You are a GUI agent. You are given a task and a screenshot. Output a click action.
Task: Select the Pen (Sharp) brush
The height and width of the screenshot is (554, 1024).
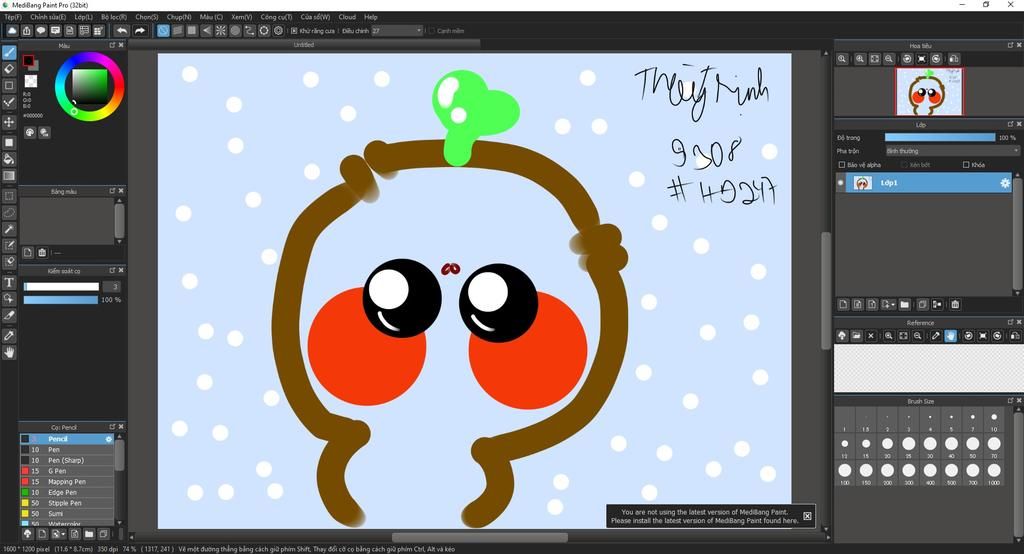[x=67, y=461]
